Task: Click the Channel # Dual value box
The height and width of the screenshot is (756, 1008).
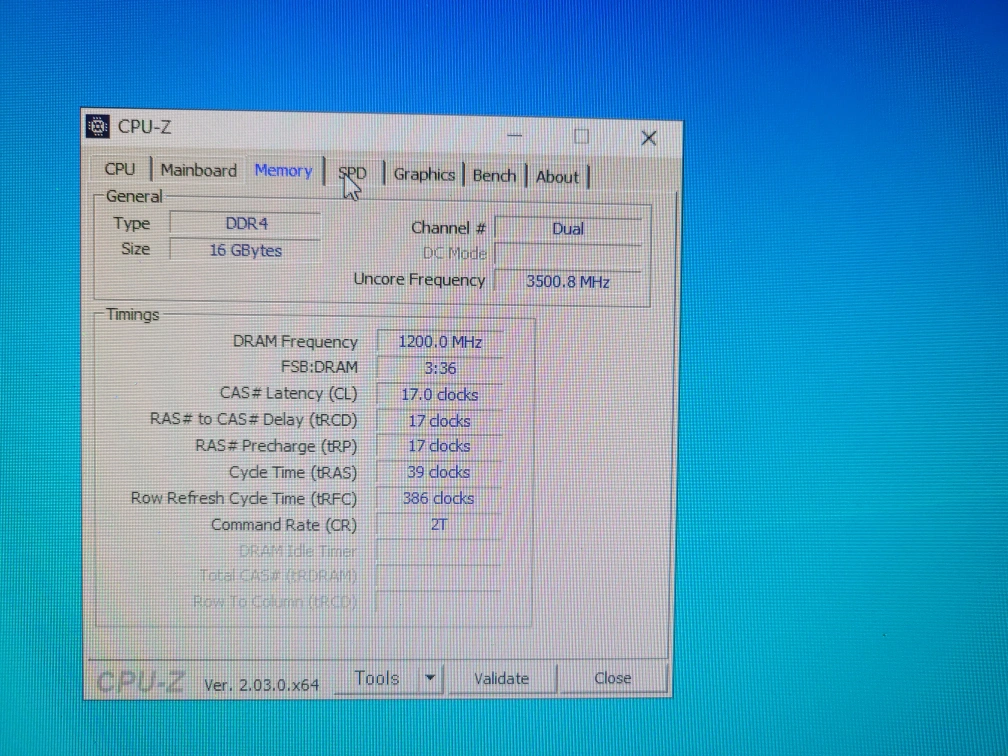Action: 567,229
